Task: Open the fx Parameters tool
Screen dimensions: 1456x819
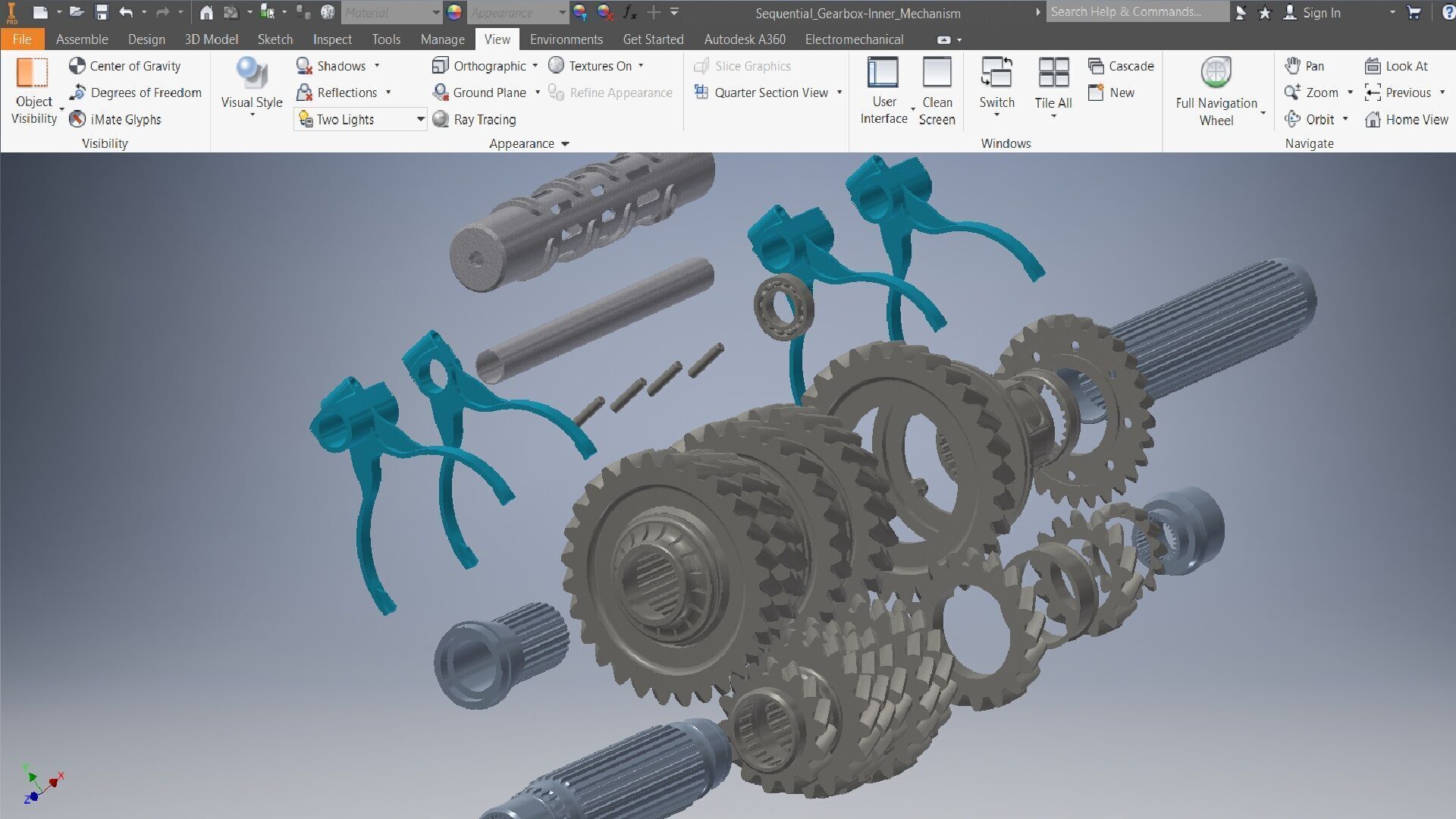Action: (x=629, y=12)
